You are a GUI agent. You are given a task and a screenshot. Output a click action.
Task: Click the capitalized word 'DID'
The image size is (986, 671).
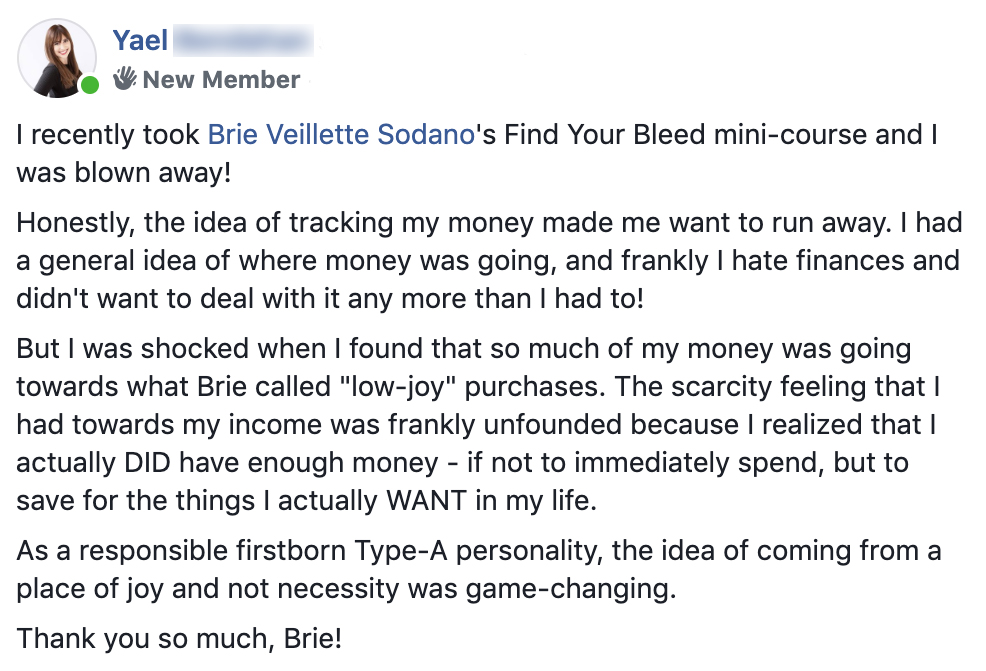click(148, 463)
